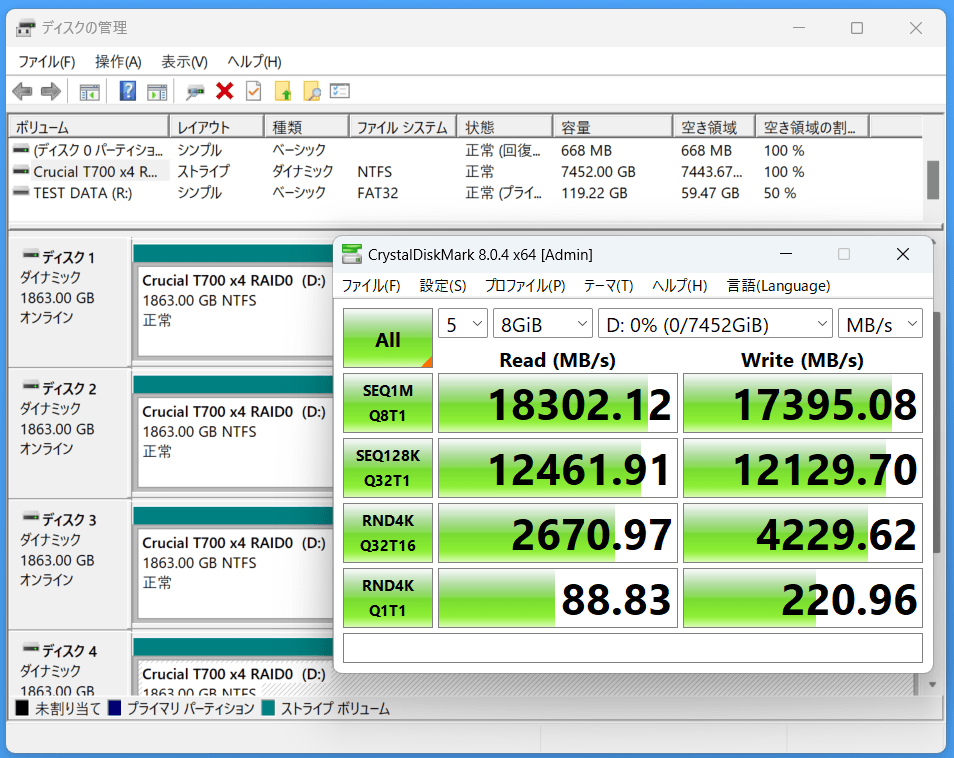954x758 pixels.
Task: Click the folder with magnifier search icon
Action: [312, 91]
